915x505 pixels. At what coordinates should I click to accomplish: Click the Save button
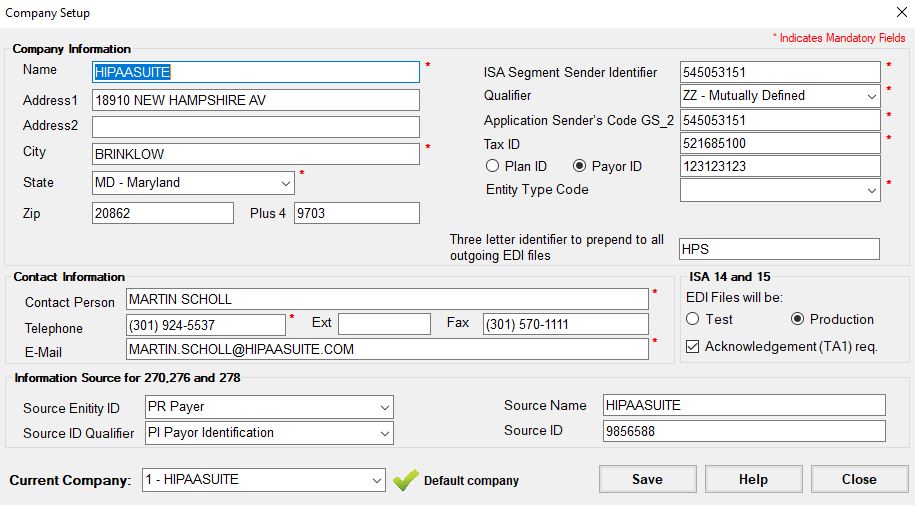(x=648, y=479)
